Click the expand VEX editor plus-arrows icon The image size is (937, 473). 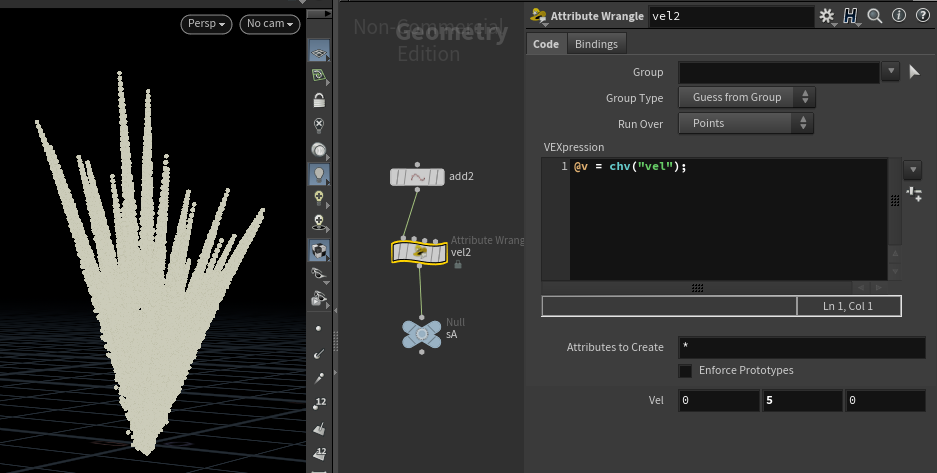coord(914,194)
